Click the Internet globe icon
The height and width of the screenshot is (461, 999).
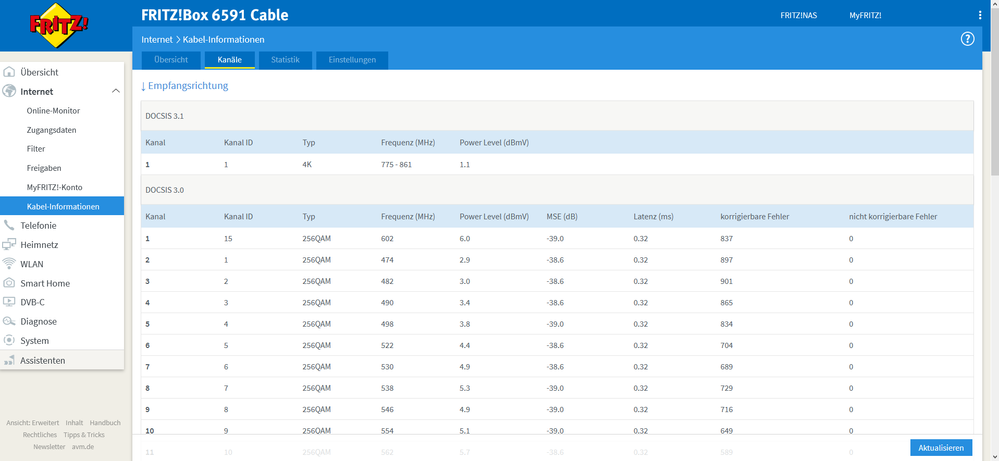pos(9,91)
